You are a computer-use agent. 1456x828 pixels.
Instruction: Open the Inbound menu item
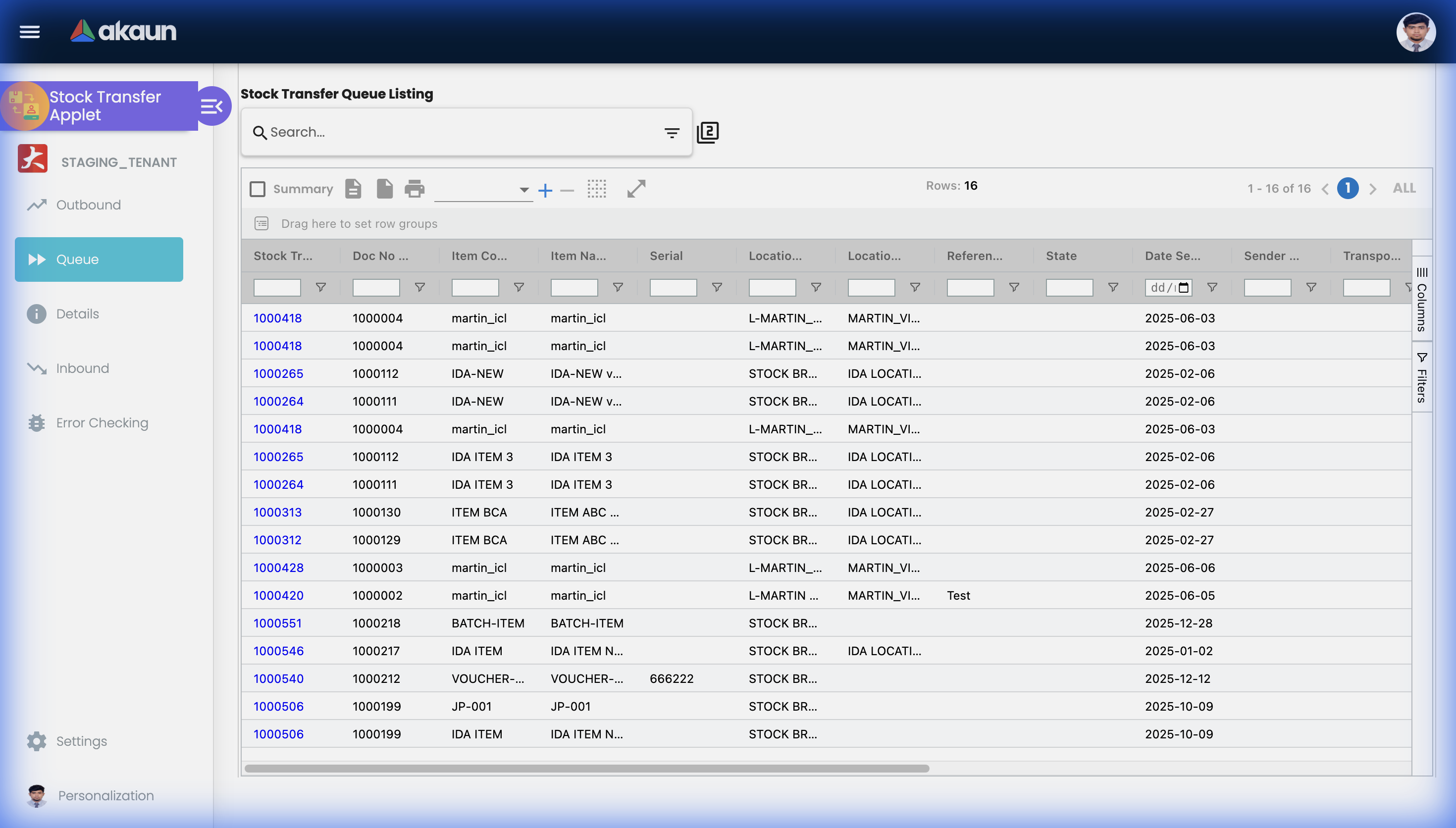click(99, 368)
